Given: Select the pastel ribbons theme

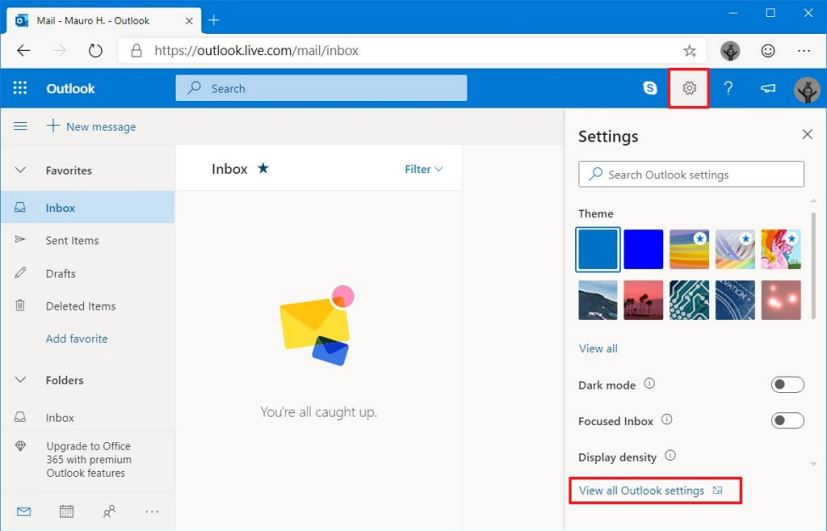Looking at the screenshot, I should (735, 249).
